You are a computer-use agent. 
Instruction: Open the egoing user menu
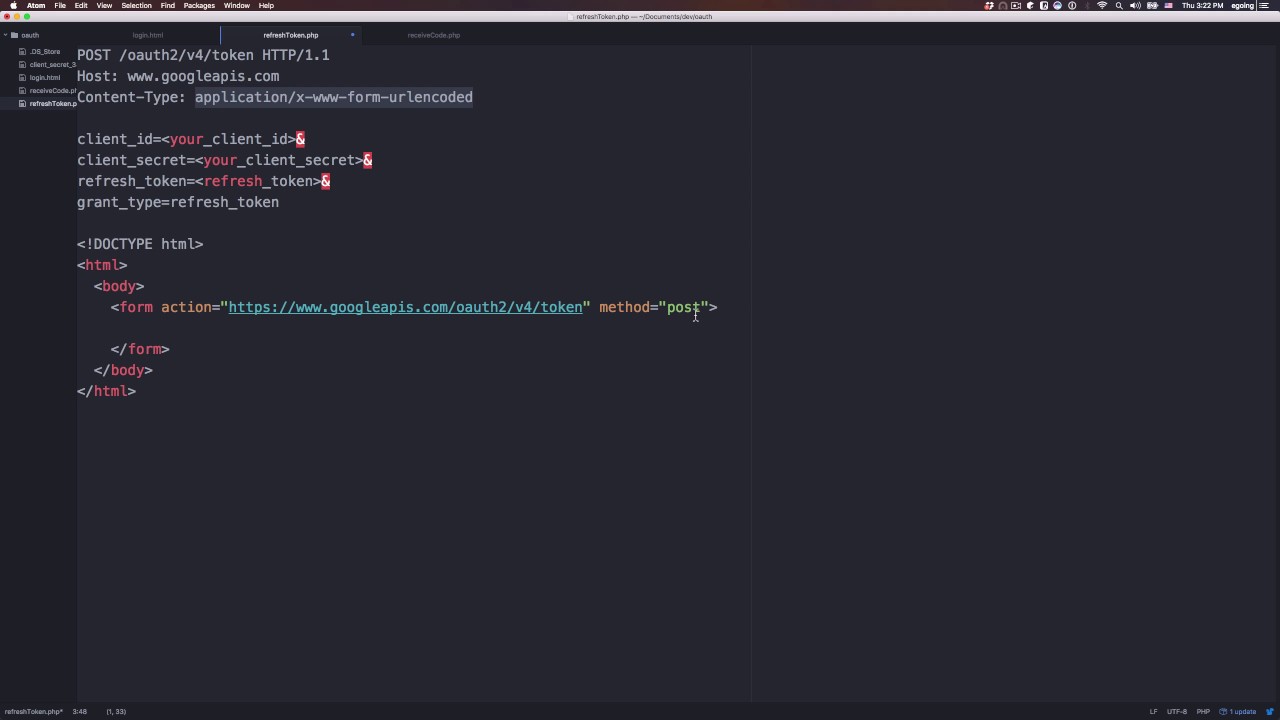point(1242,5)
